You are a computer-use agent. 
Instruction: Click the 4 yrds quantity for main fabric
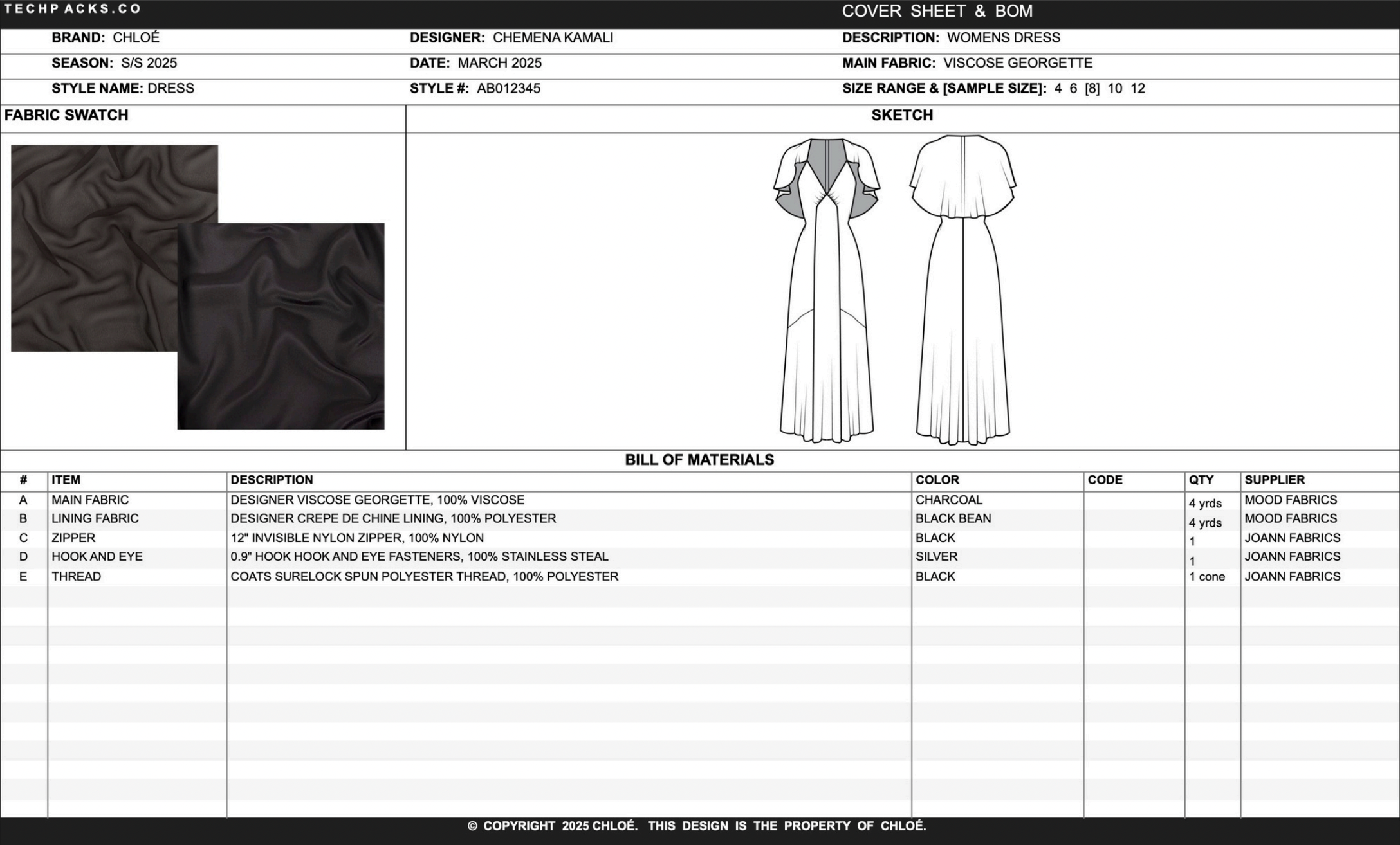tap(1205, 503)
